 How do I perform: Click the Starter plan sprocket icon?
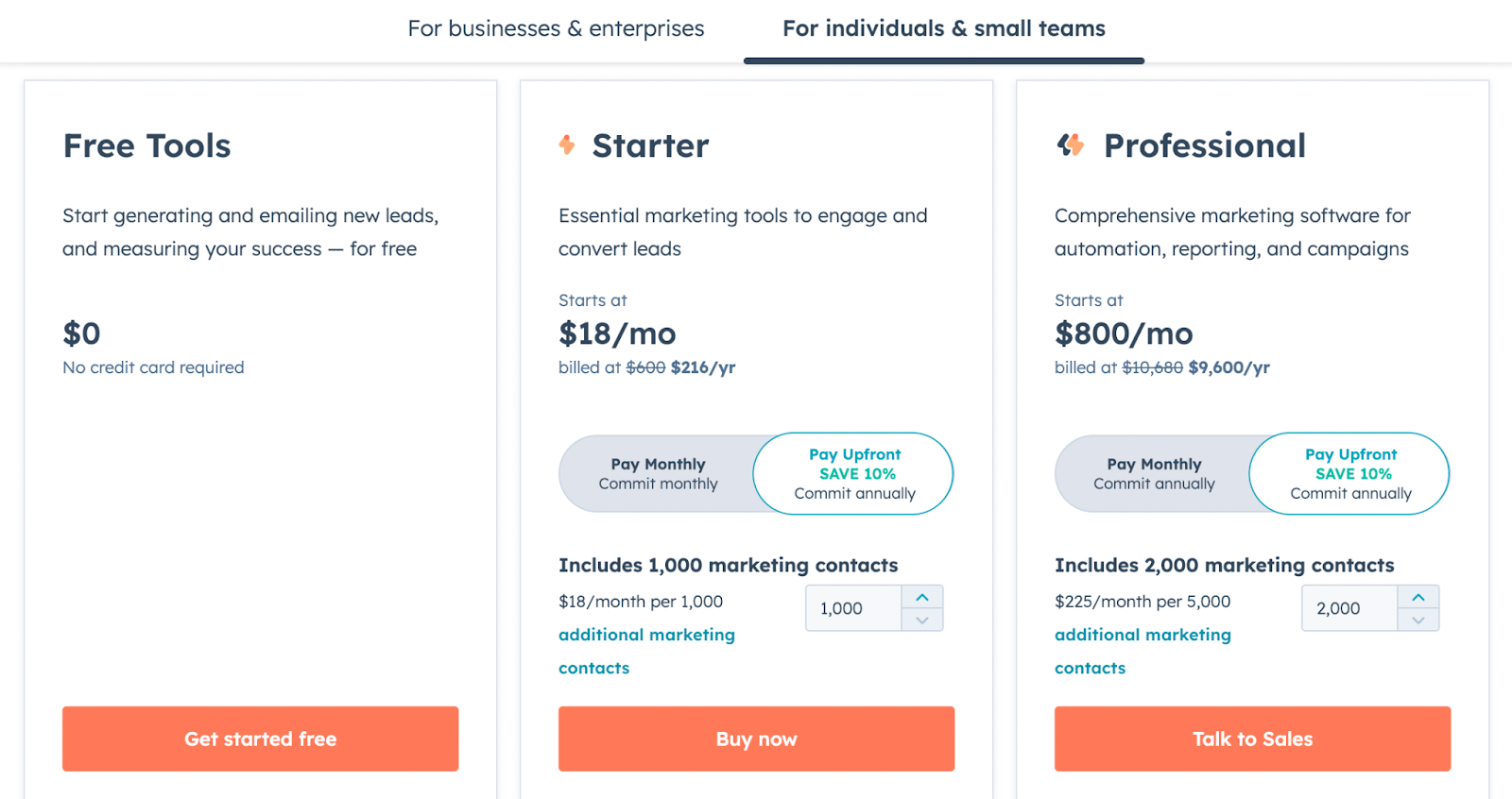567,144
